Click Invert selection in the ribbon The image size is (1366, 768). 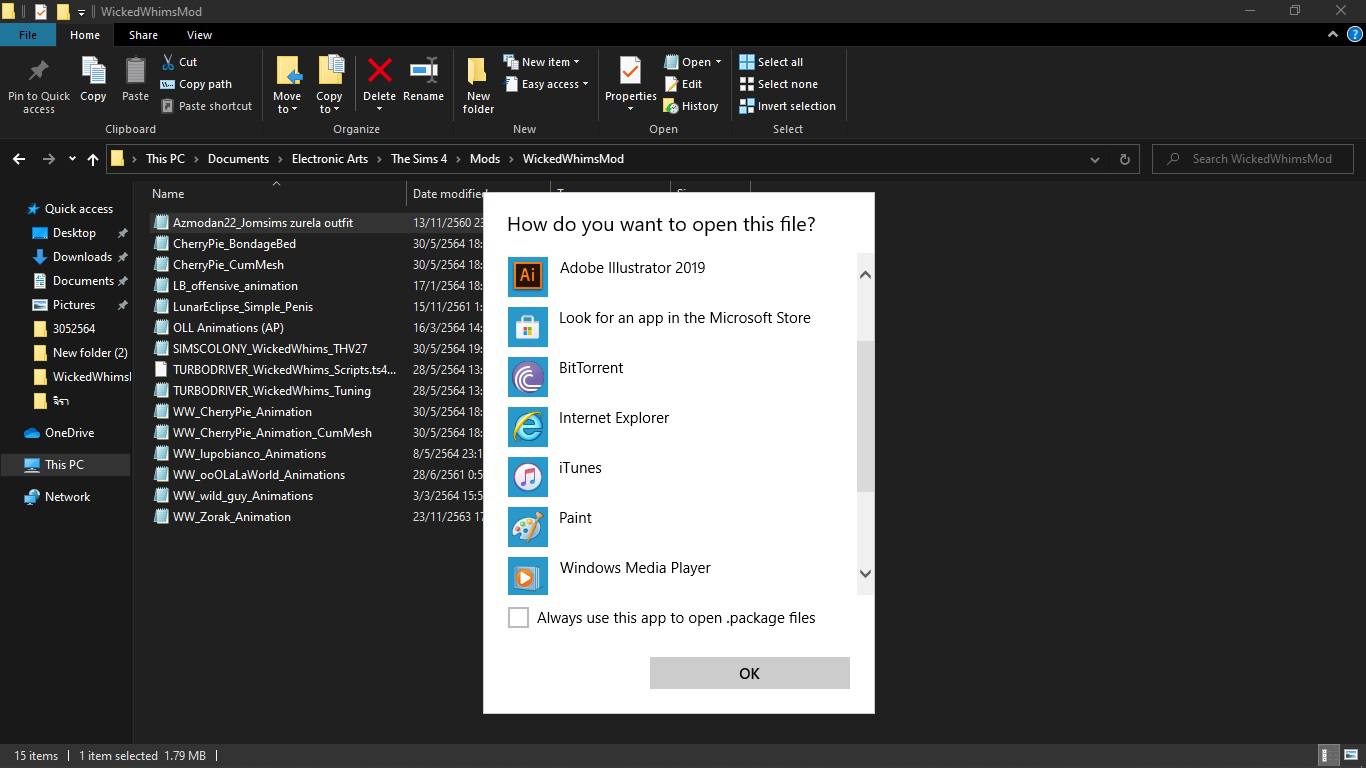click(x=787, y=106)
